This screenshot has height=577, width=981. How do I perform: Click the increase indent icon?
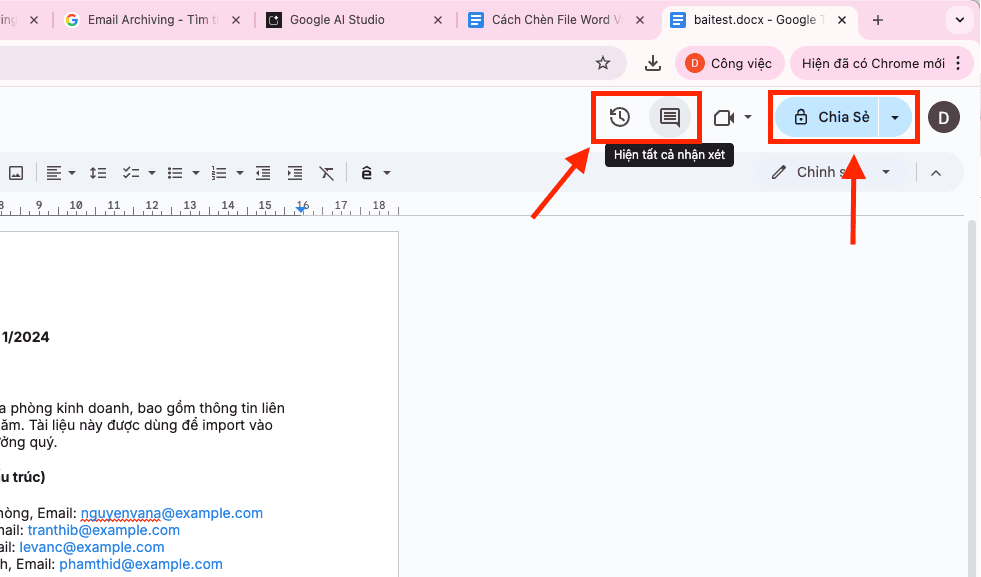tap(295, 173)
